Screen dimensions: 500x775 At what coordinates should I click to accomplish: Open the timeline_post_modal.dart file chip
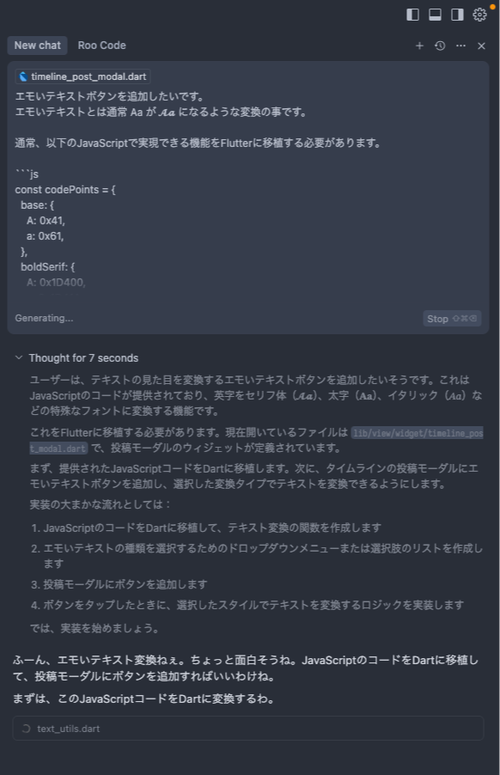pos(83,77)
